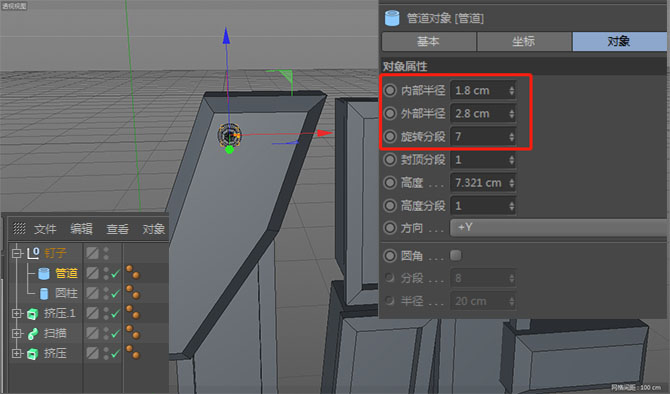Open the 基本 tab
The image size is (670, 394).
(429, 41)
